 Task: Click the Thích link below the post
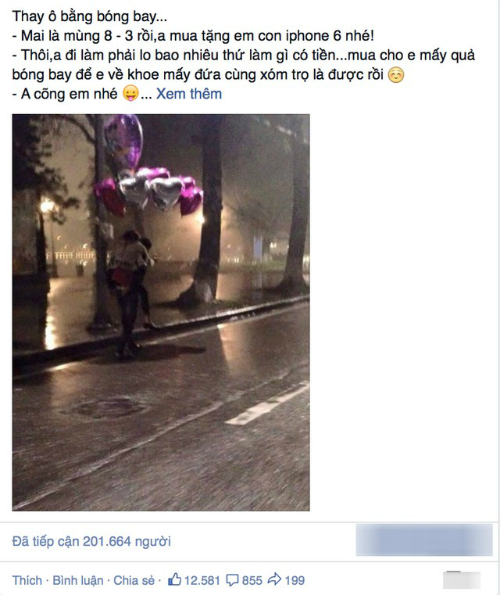27,580
